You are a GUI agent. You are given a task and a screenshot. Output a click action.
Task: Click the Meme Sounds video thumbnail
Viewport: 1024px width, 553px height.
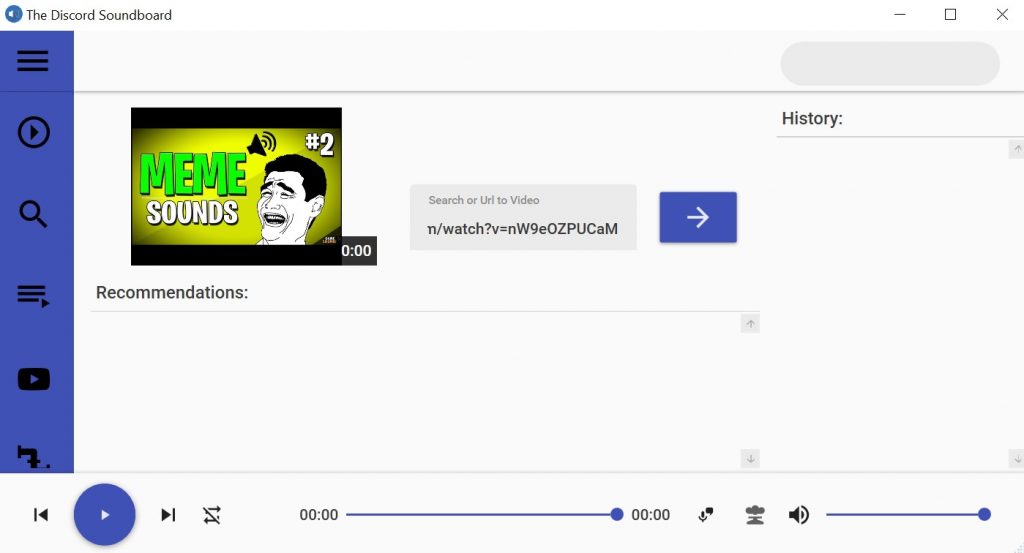(236, 186)
